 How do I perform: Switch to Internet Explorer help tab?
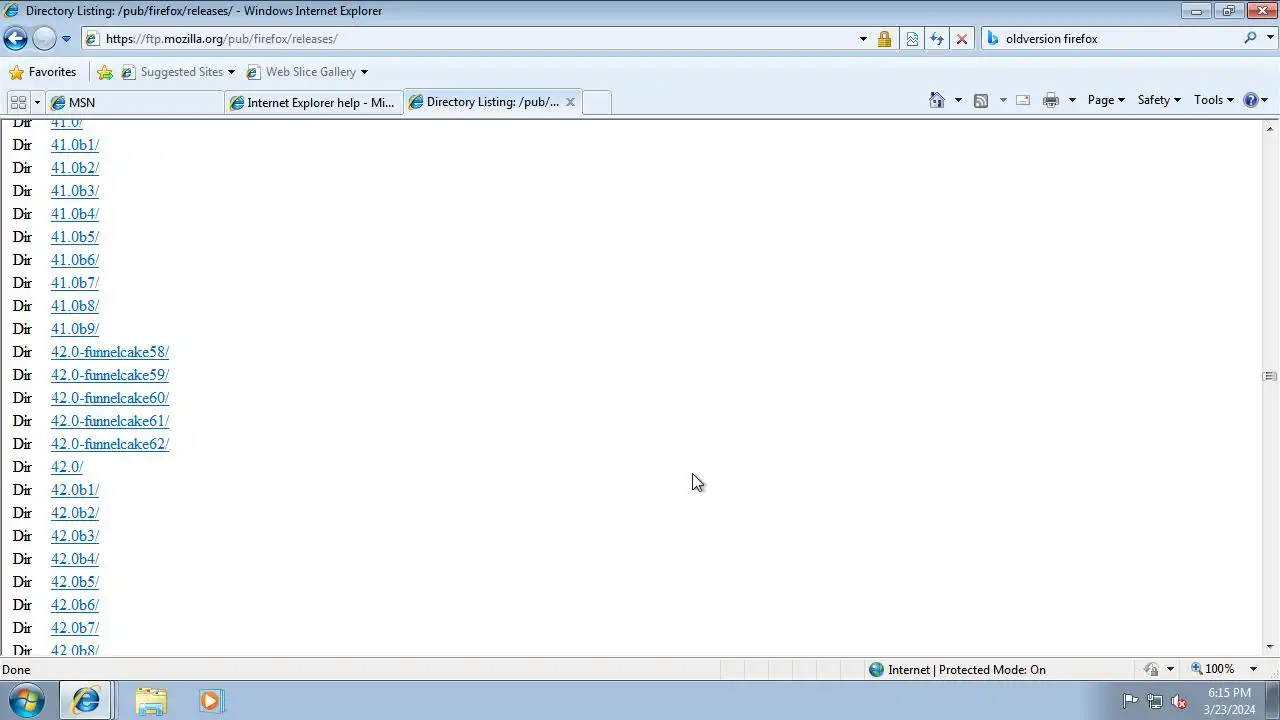314,102
